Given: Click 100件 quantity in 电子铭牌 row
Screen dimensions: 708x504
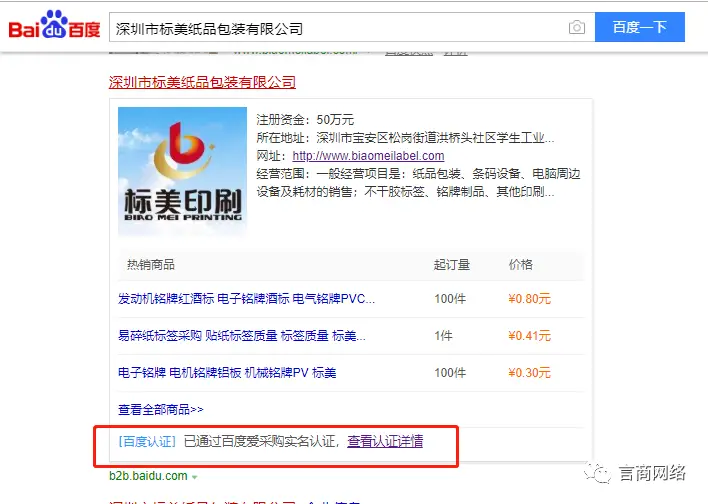Looking at the screenshot, I should point(450,373).
